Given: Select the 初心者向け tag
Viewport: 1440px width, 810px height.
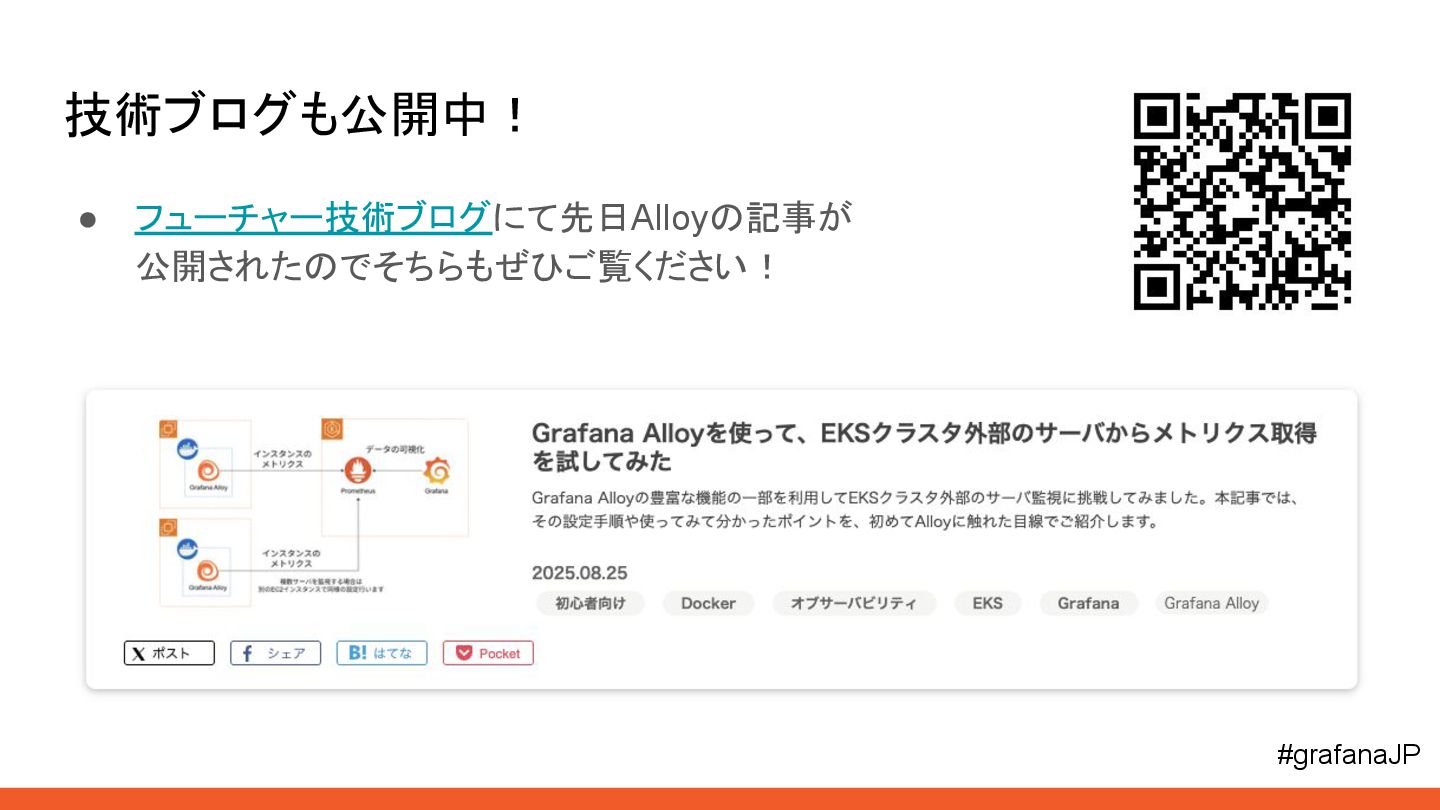Looking at the screenshot, I should pyautogui.click(x=589, y=603).
